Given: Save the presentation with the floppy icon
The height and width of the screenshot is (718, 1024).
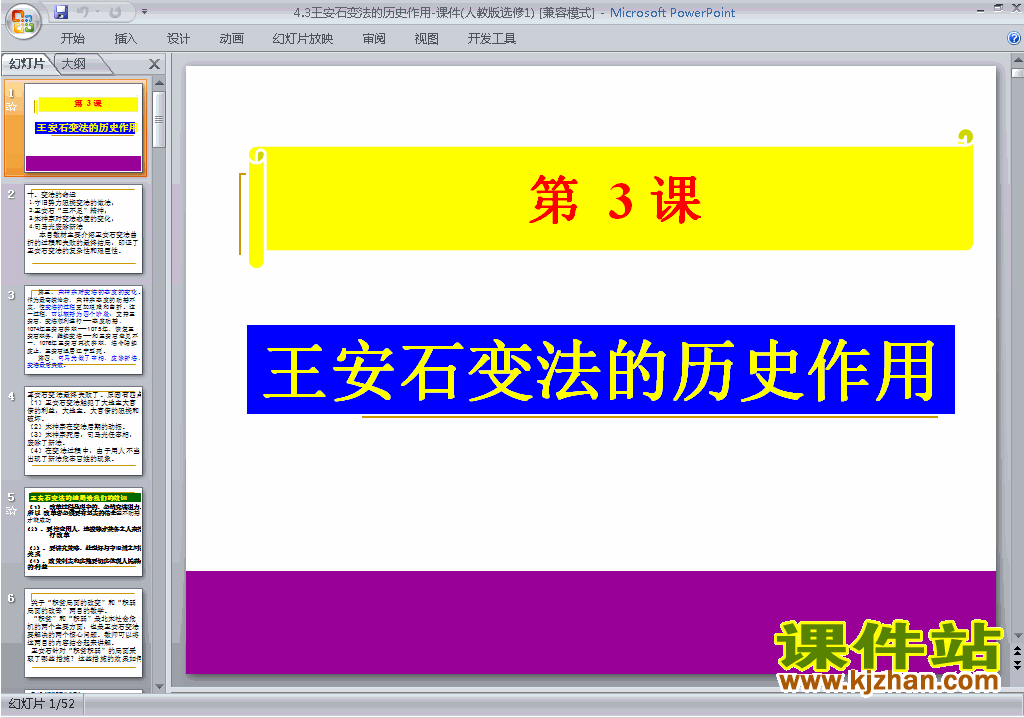Looking at the screenshot, I should (x=61, y=12).
